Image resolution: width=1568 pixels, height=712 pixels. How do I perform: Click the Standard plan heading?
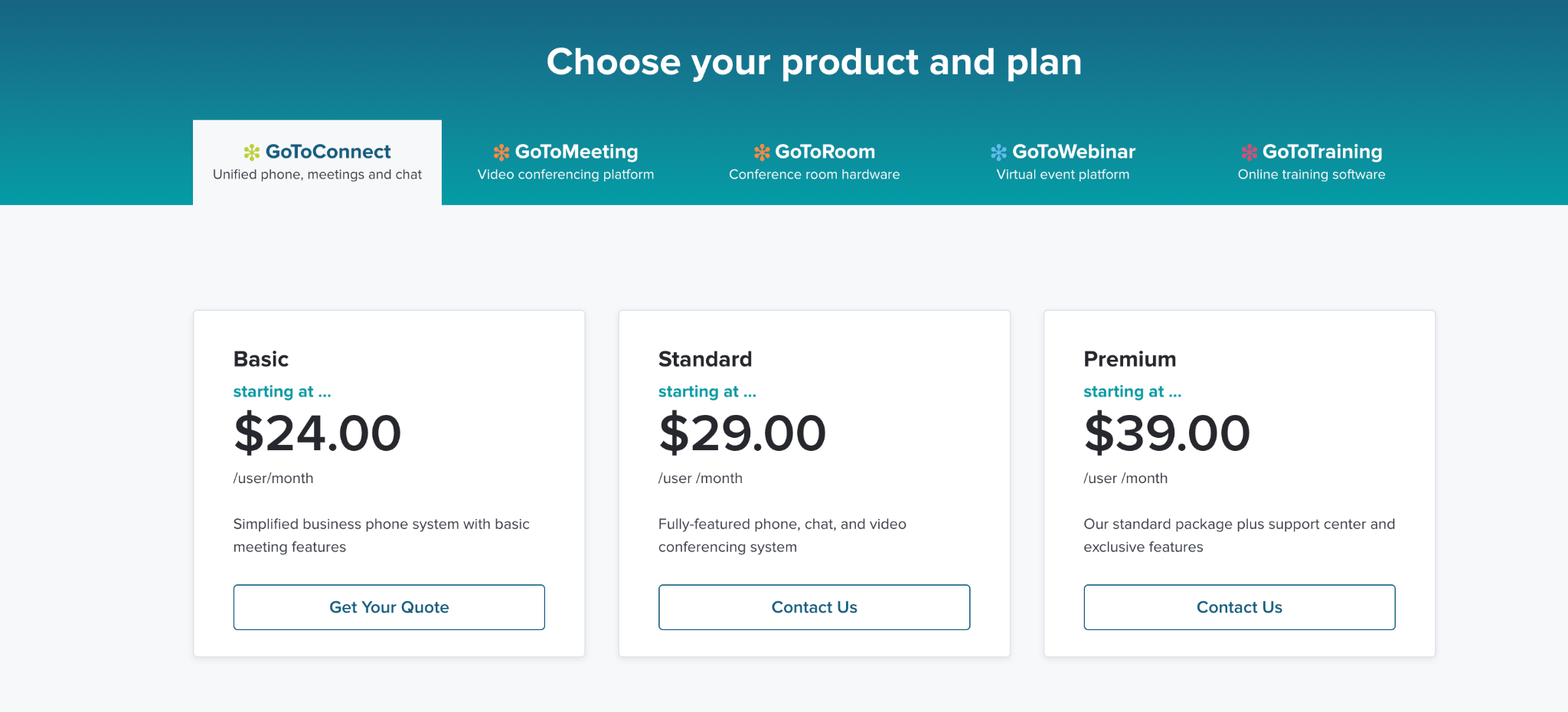click(x=705, y=359)
